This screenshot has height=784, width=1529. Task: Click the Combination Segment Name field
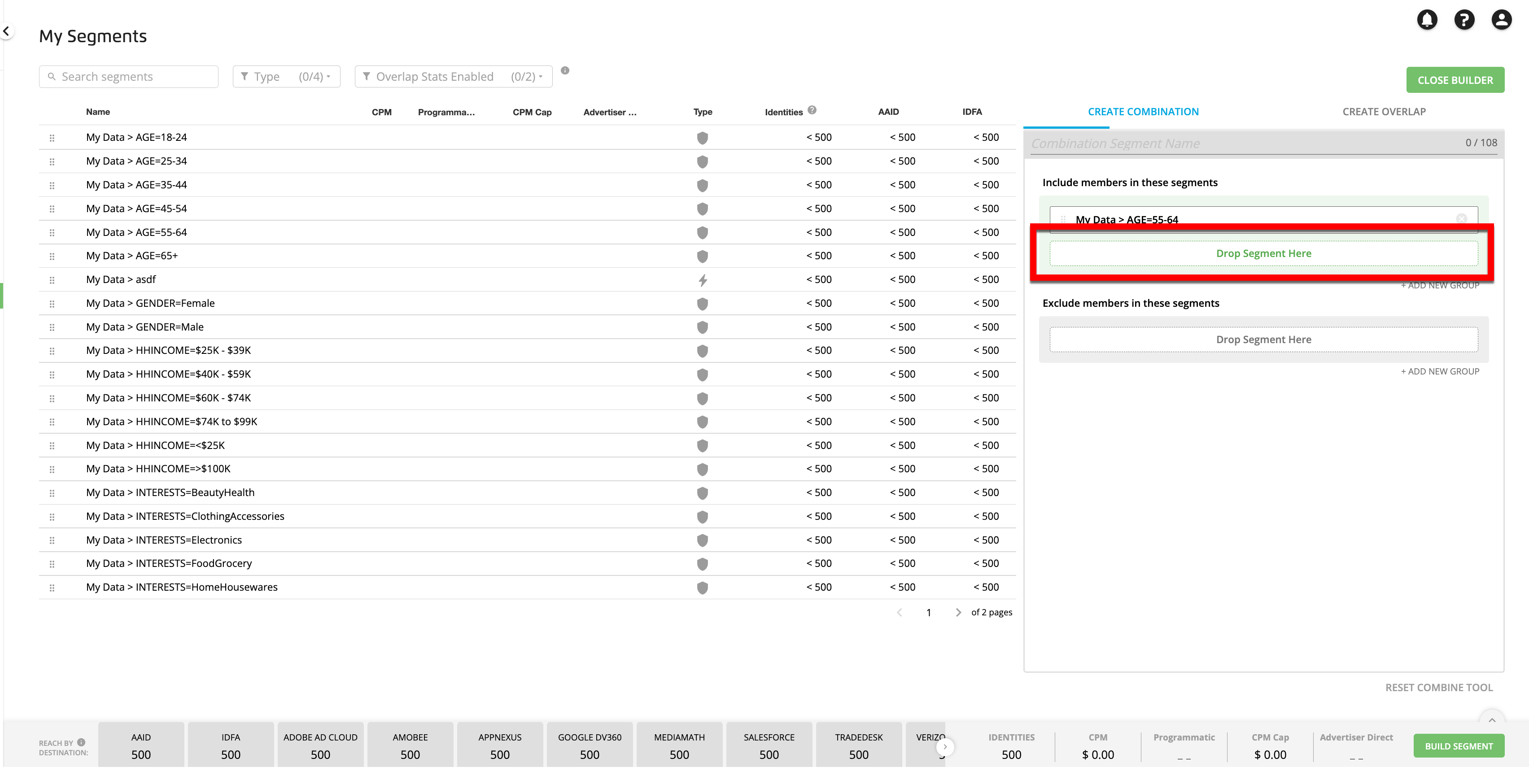tap(1264, 143)
